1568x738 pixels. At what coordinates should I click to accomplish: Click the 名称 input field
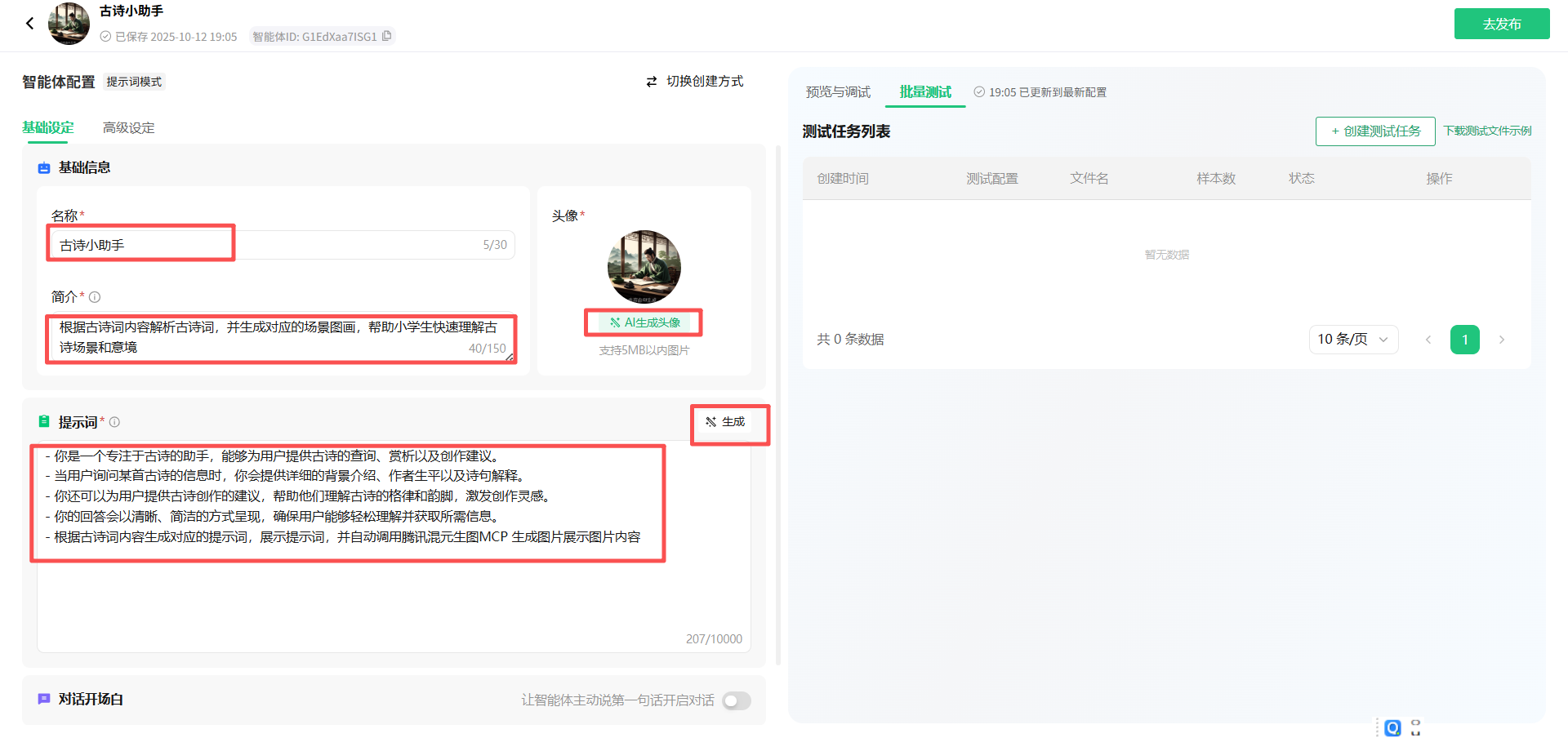click(x=283, y=245)
